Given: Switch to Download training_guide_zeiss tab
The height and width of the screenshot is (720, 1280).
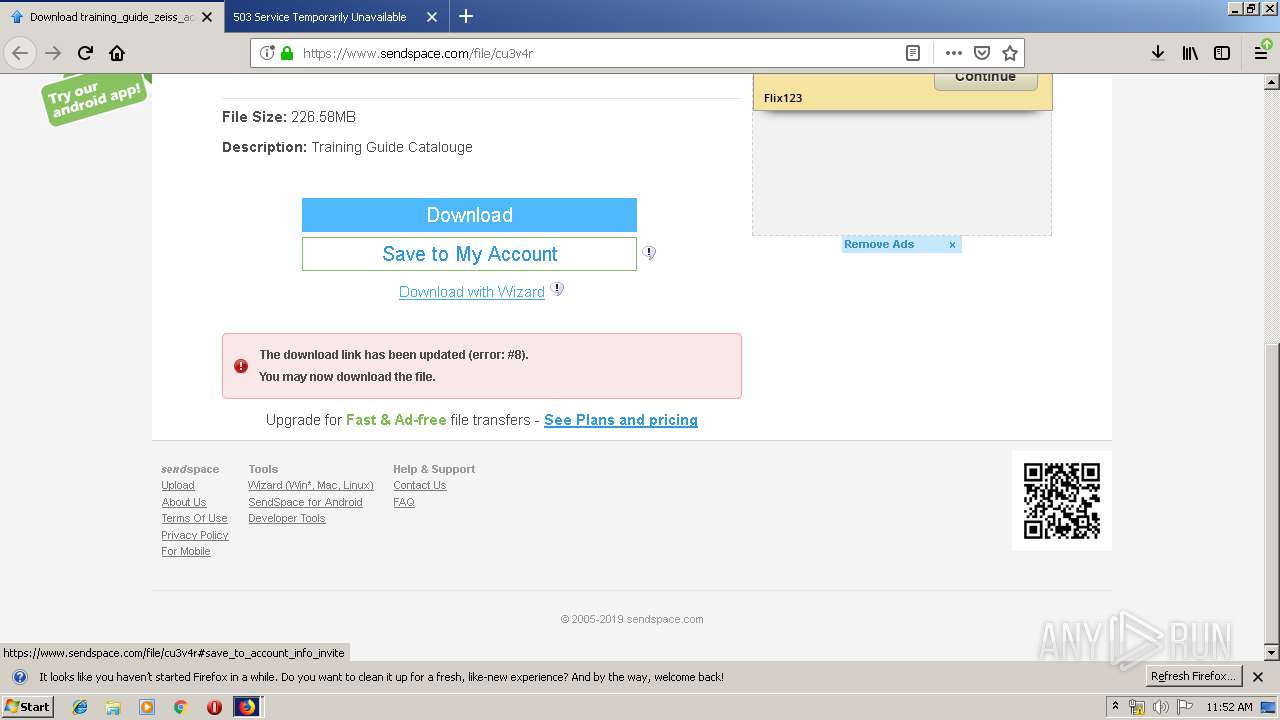Looking at the screenshot, I should pos(110,17).
